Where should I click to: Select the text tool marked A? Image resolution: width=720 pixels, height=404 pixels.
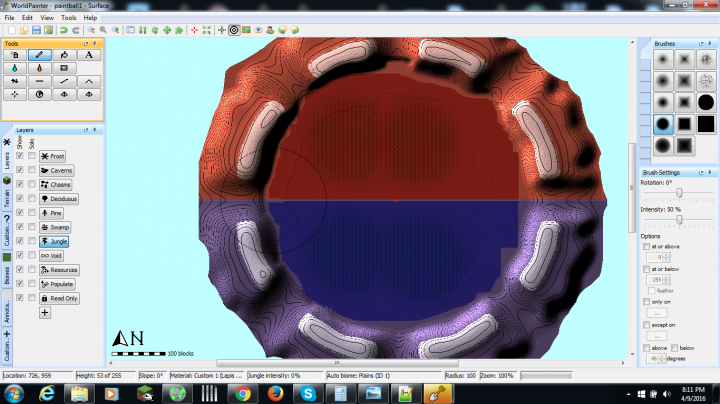point(90,55)
